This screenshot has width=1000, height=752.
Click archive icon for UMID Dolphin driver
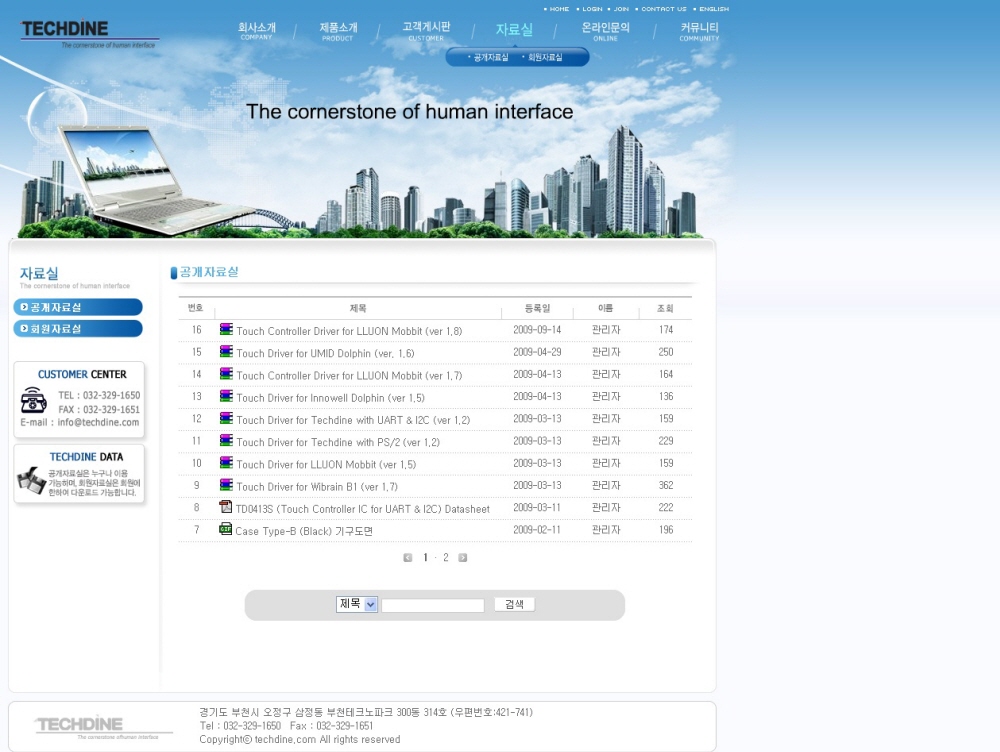(x=226, y=352)
